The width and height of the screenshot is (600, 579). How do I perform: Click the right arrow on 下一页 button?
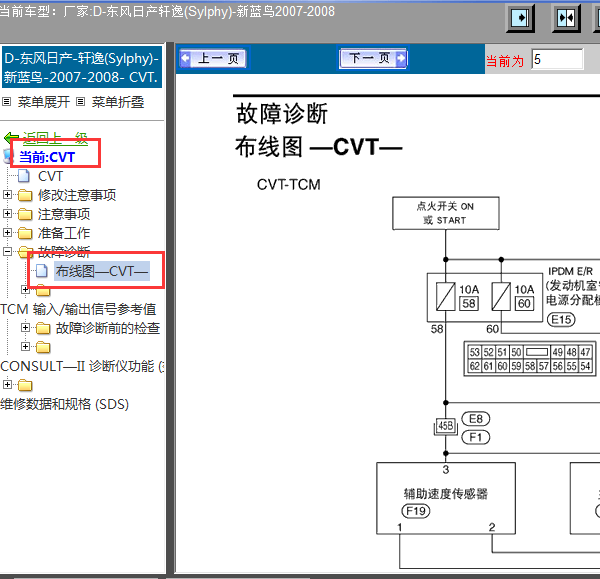point(401,58)
